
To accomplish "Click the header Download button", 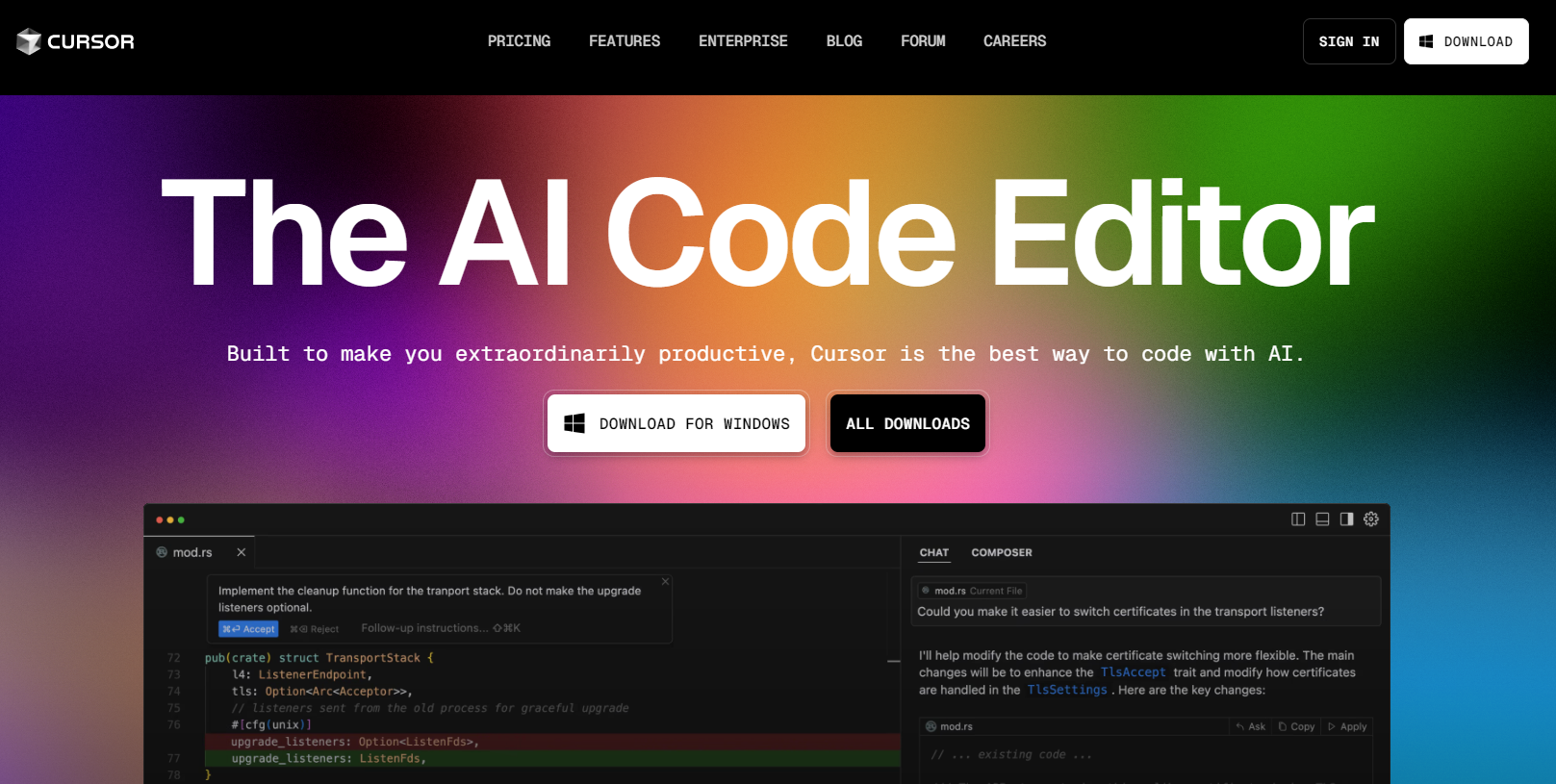I will [1466, 41].
